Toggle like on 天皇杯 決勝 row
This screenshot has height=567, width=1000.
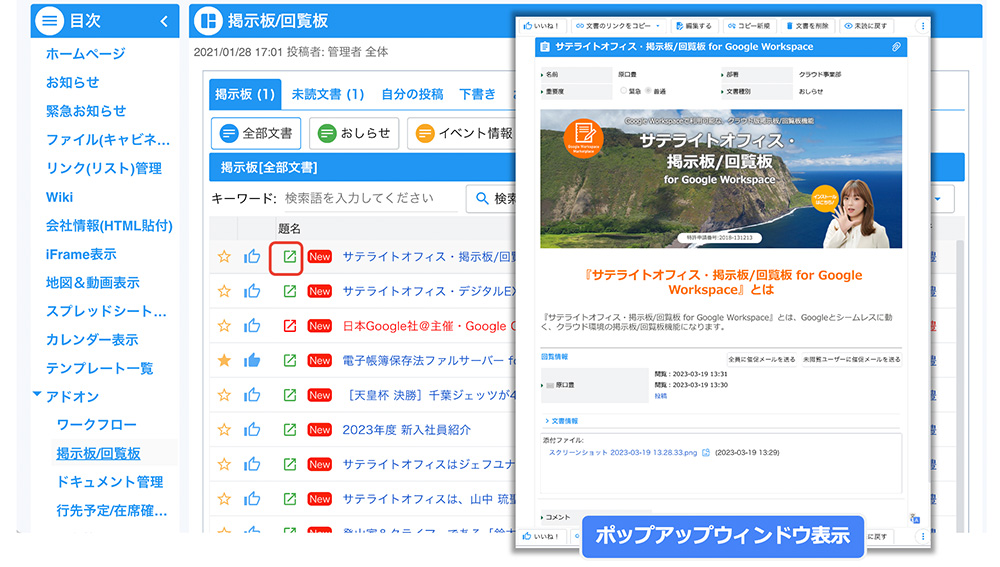pos(252,395)
